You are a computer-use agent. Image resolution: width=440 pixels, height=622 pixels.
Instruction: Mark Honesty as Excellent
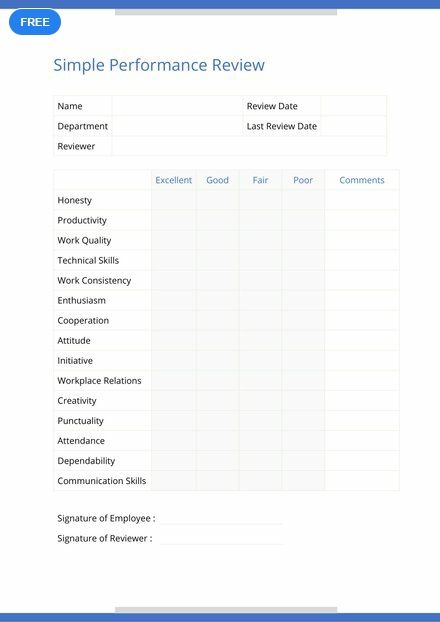point(173,200)
